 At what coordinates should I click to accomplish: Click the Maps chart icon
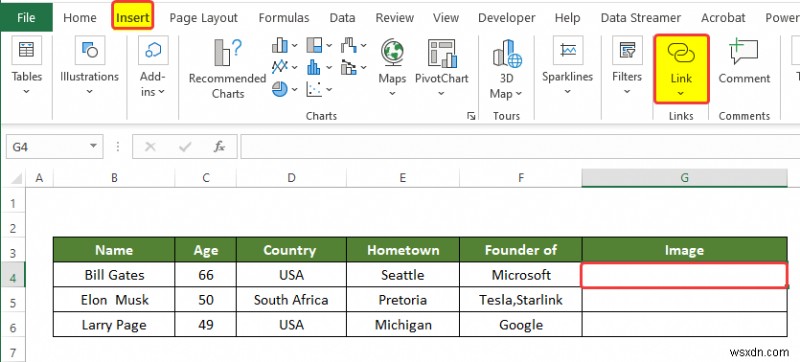392,53
